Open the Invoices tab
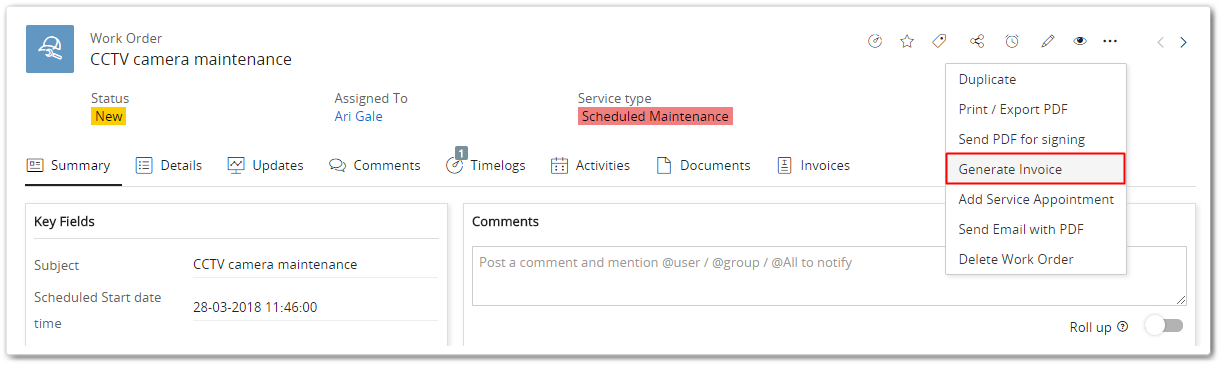The height and width of the screenshot is (367, 1223). (x=813, y=165)
